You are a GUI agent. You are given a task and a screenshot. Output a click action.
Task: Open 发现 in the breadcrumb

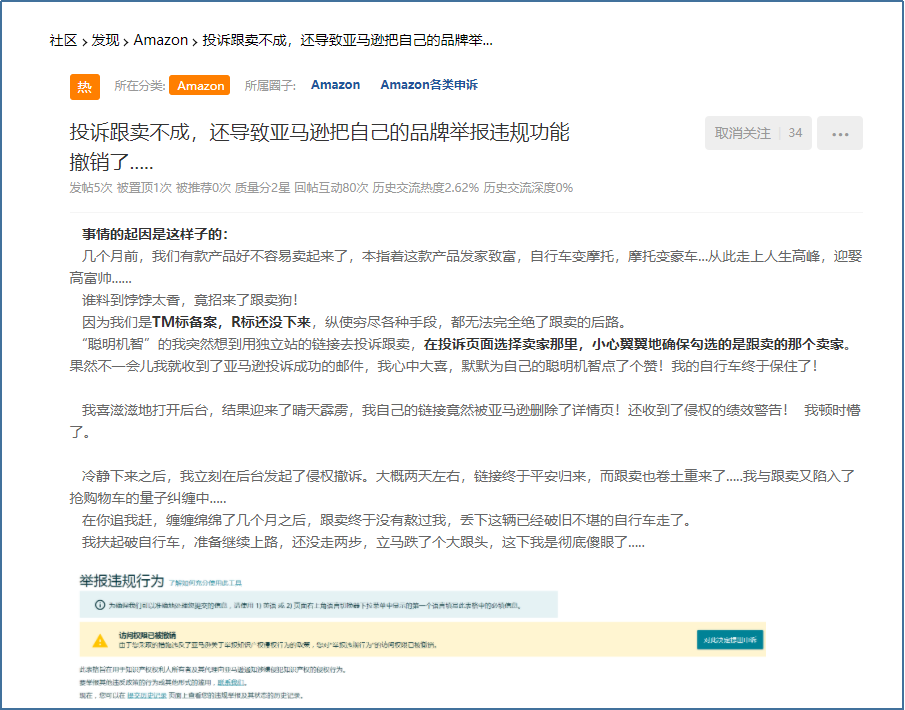pos(105,40)
